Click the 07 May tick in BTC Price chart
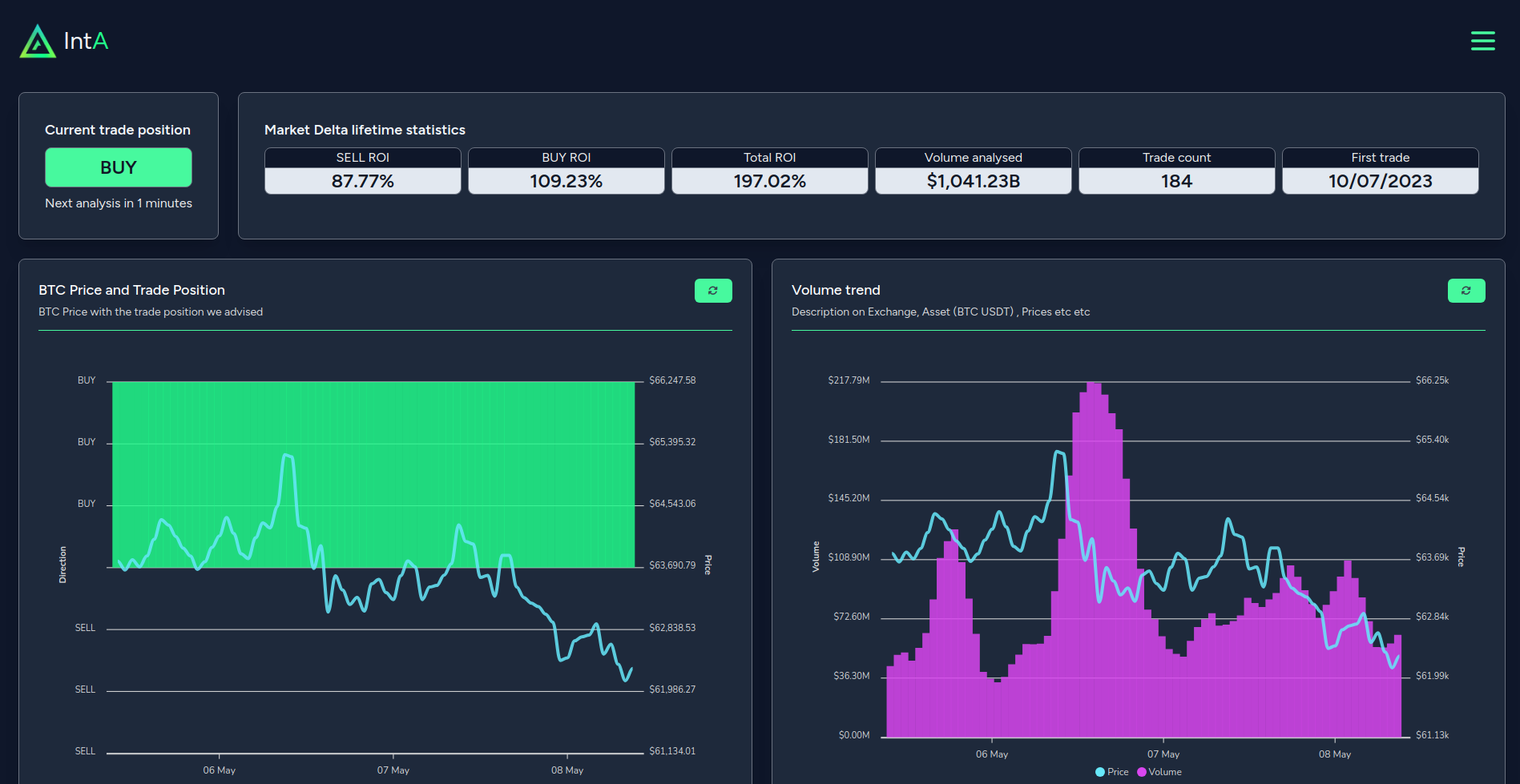The image size is (1520, 784). (393, 770)
